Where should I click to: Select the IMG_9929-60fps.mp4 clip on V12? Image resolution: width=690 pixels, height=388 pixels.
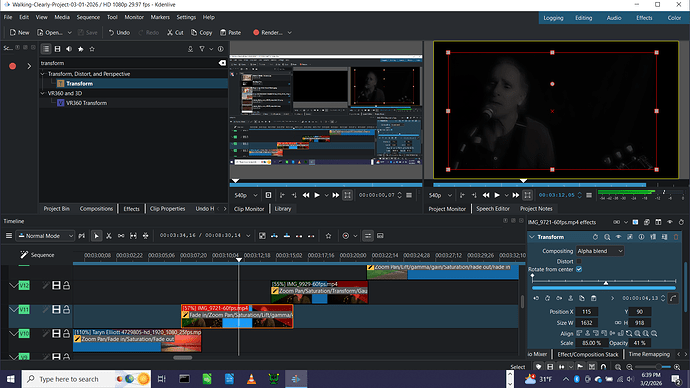(319, 292)
